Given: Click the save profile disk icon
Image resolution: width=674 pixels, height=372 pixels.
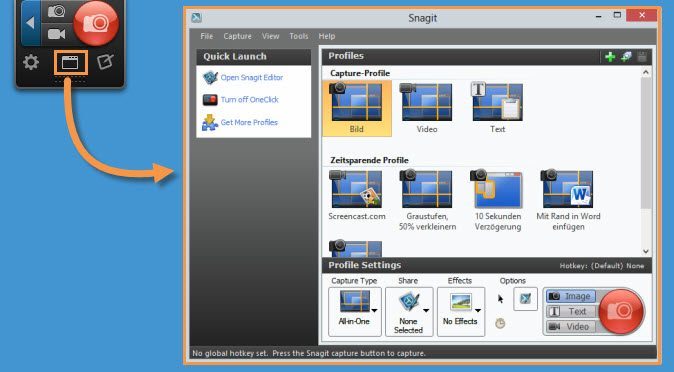Looking at the screenshot, I should (642, 56).
